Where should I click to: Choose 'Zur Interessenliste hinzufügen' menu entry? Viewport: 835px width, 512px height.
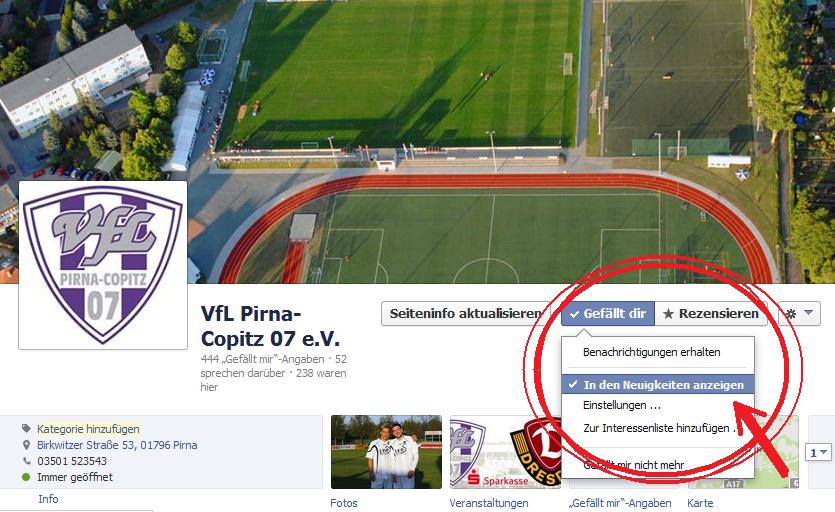[658, 428]
